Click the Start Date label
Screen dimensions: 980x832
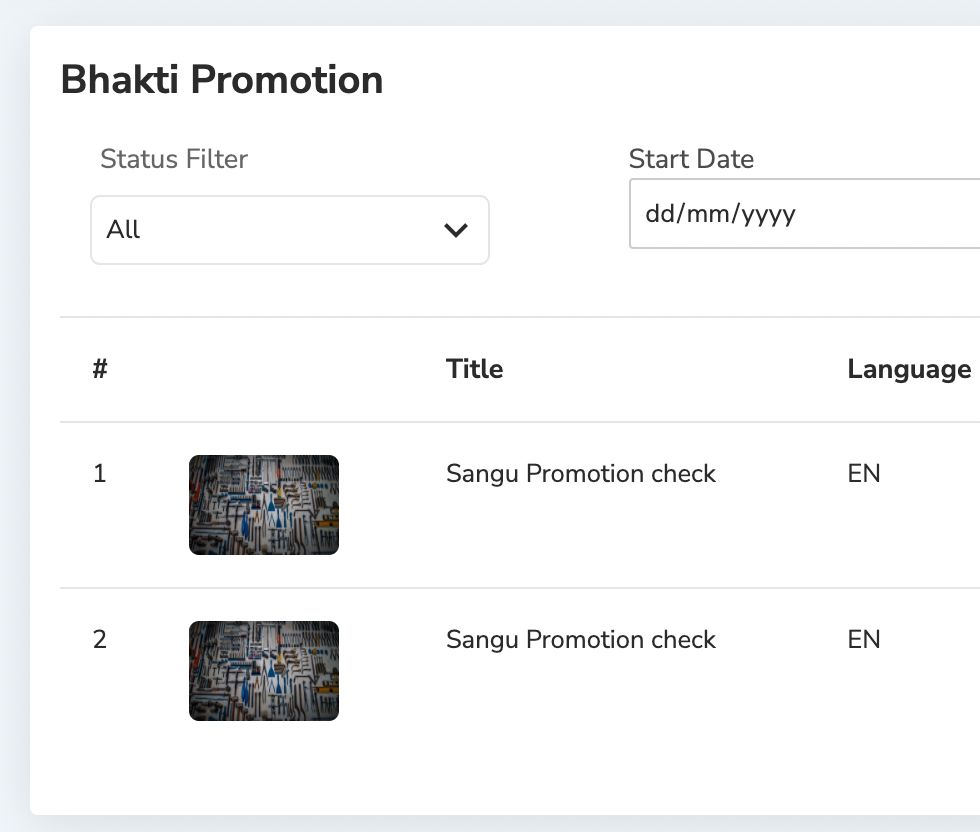(691, 159)
